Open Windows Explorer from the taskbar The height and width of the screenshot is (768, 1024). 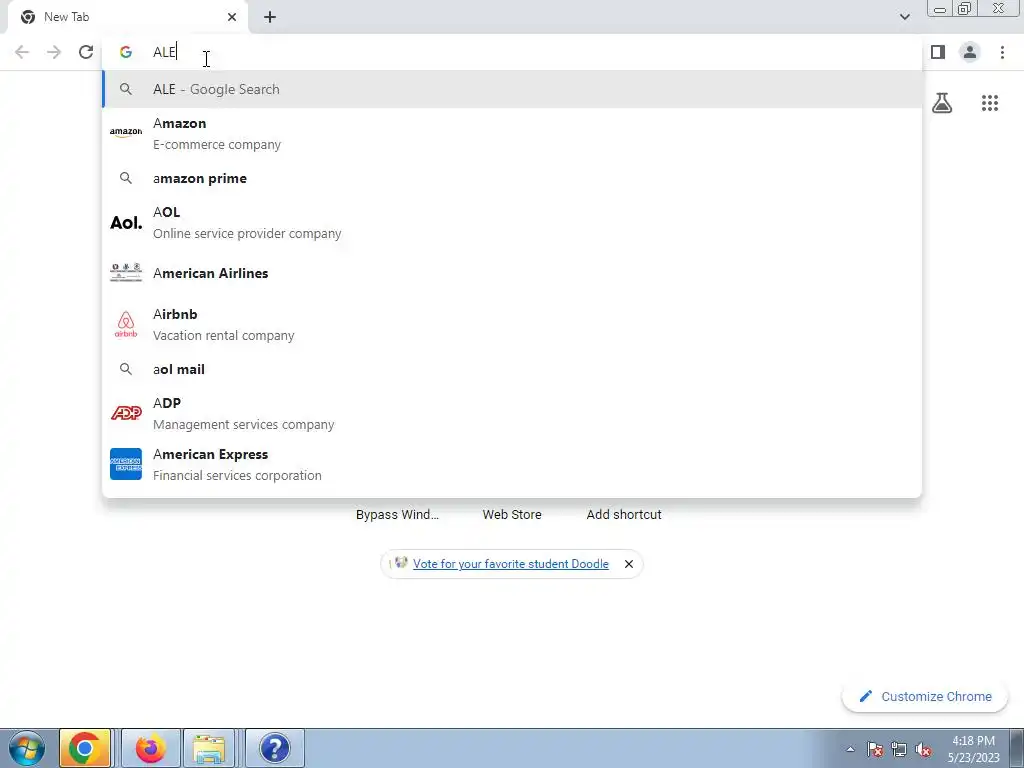pos(210,748)
